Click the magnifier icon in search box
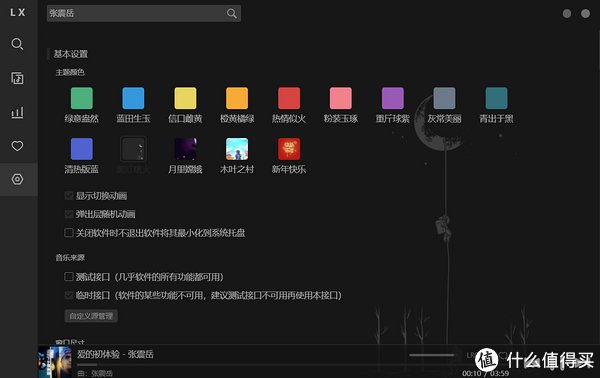 click(x=232, y=13)
